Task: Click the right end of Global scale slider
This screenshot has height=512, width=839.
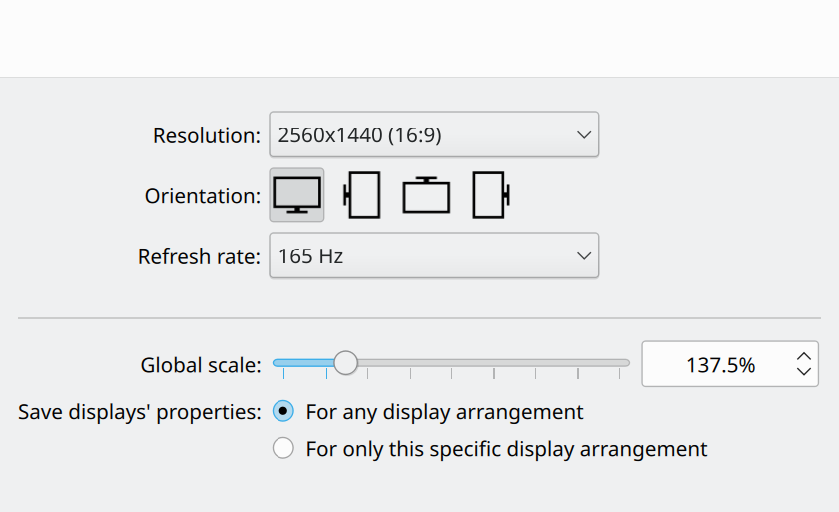Action: click(625, 363)
